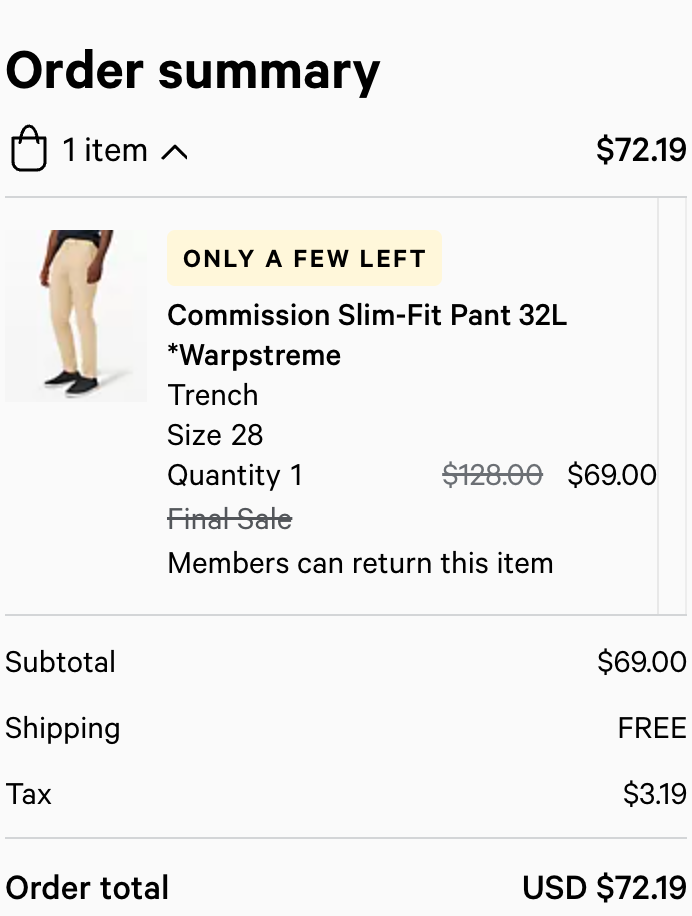Click the Order total label
Screen dimensions: 692x916
point(87,888)
